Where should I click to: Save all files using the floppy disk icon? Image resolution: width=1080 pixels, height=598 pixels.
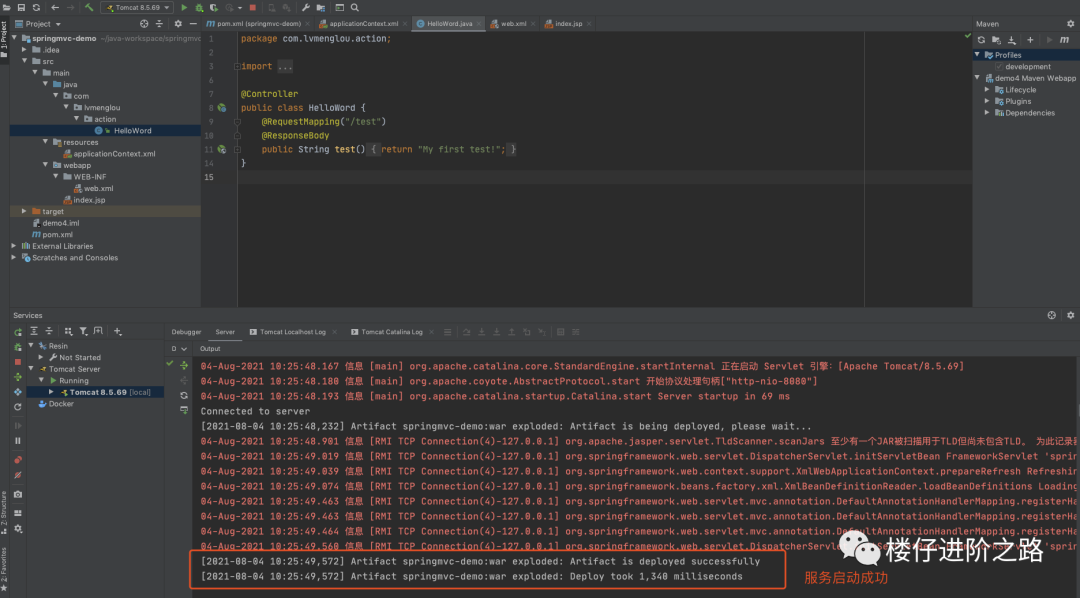tap(21, 8)
